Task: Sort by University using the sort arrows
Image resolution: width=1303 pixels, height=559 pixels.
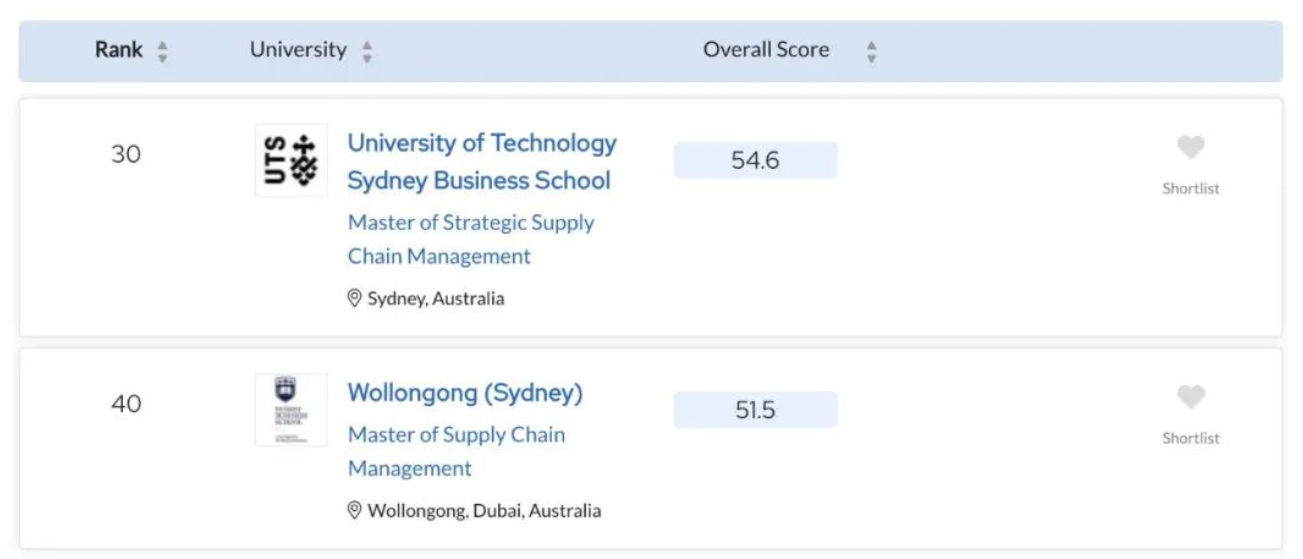Action: coord(367,51)
